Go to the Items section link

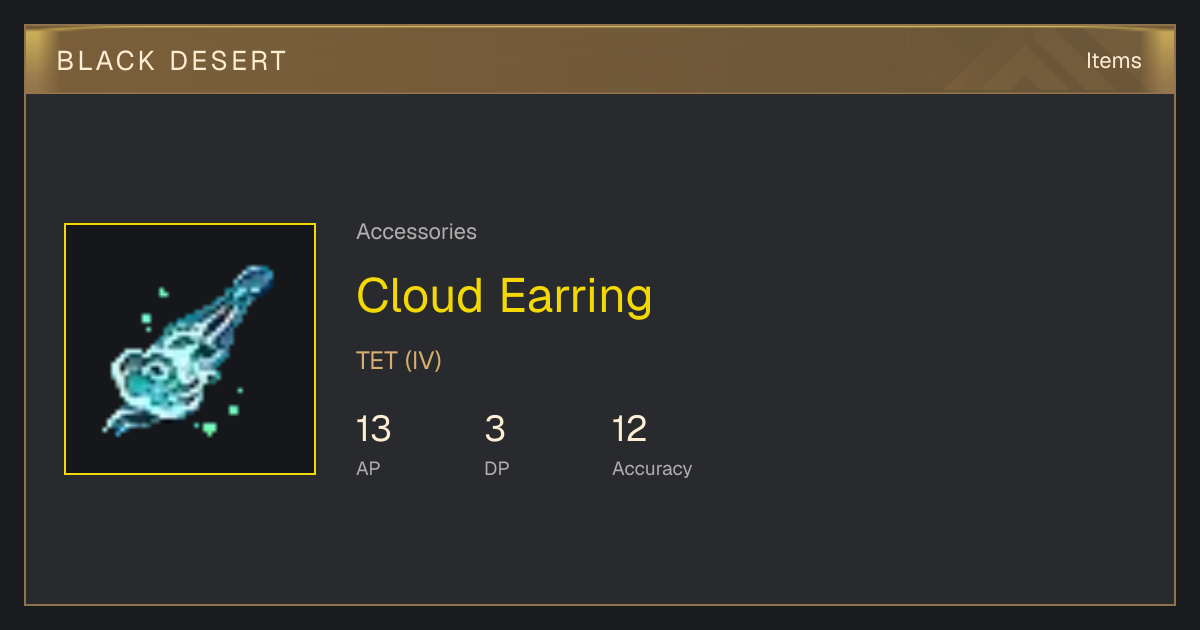[x=1113, y=61]
